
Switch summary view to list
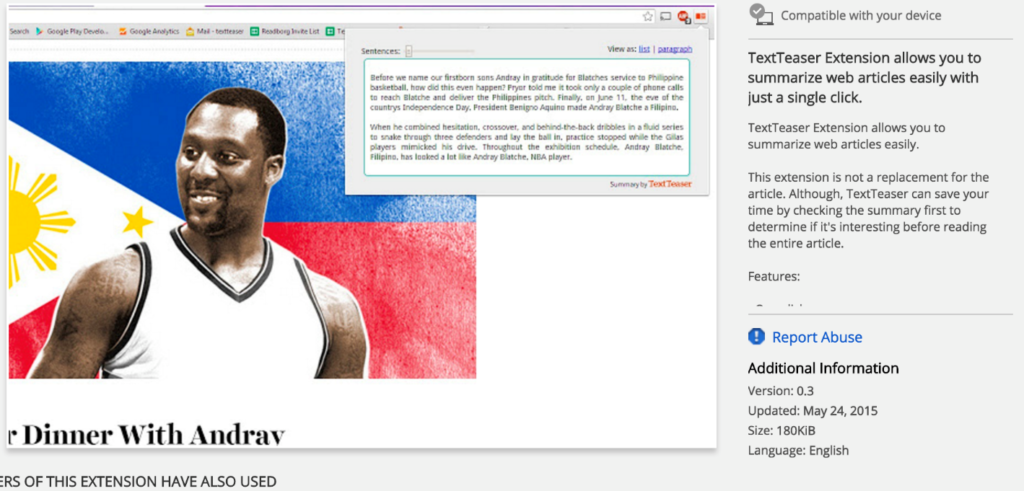[644, 49]
